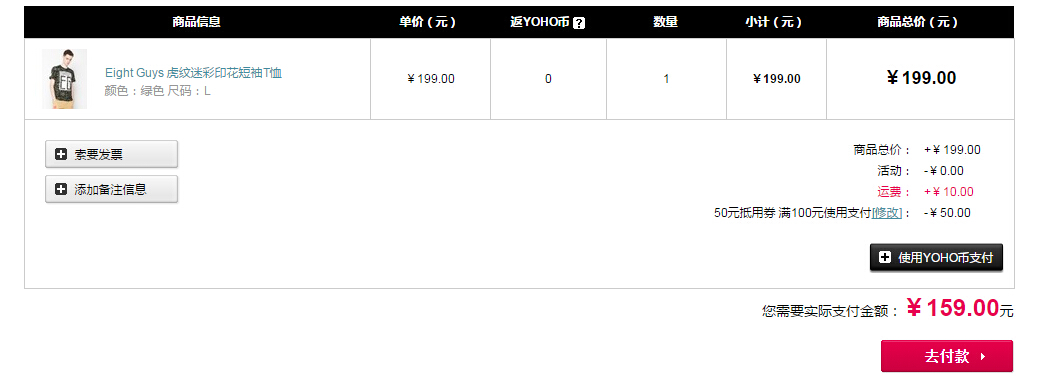Viewport: 1050px width, 391px height.
Task: Expand the 索要发票 invoice request section
Action: (111, 154)
